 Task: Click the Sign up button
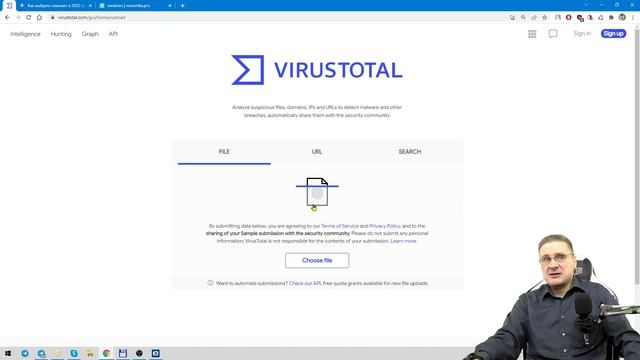(613, 33)
